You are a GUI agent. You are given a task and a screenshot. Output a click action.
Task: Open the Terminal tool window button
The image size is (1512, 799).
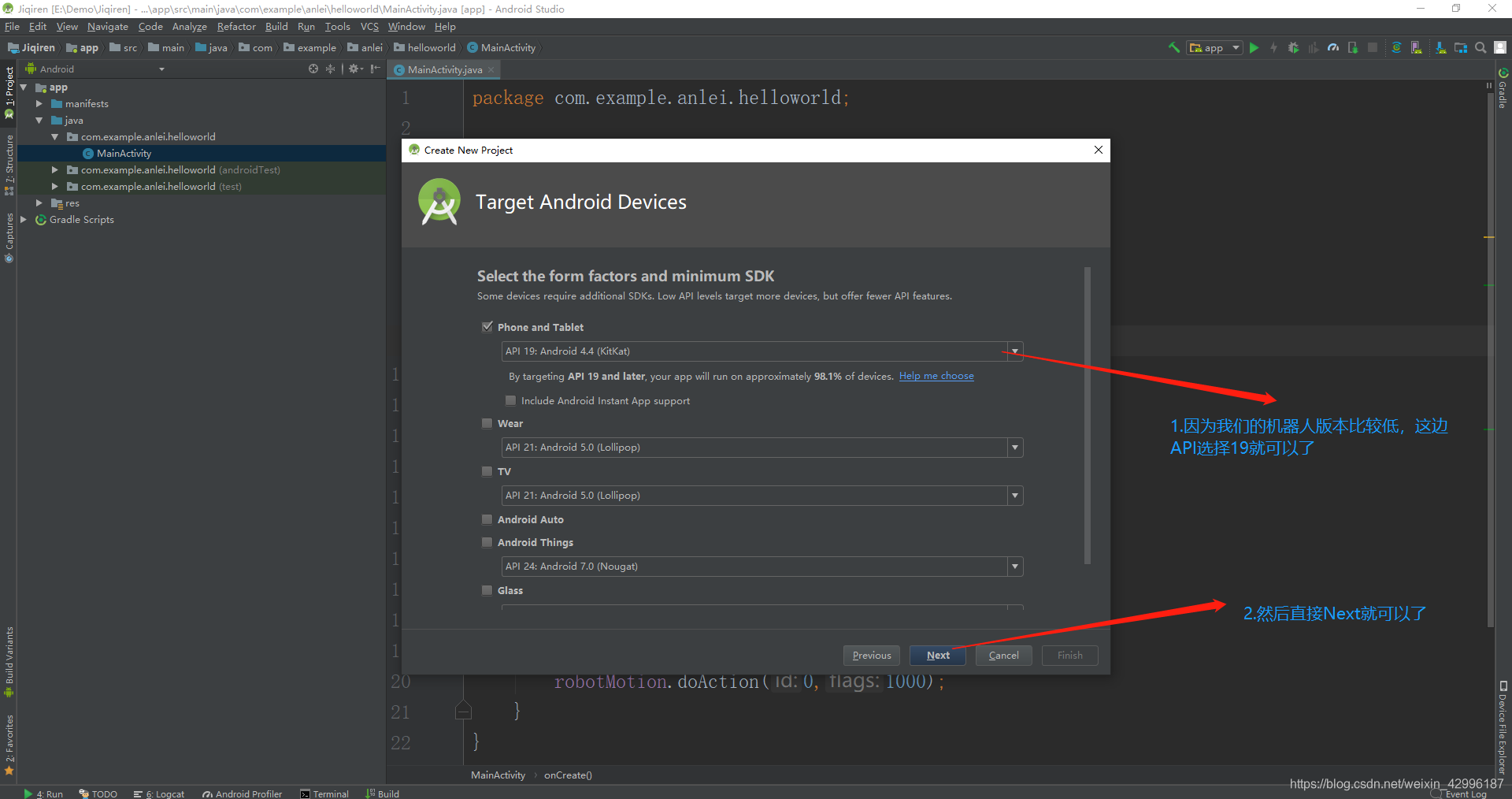point(324,793)
